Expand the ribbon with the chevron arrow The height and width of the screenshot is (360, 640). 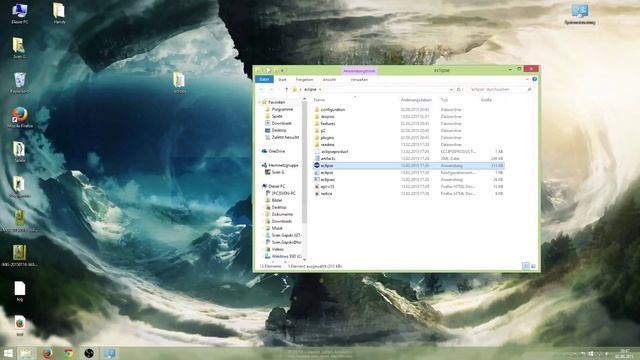tap(527, 79)
